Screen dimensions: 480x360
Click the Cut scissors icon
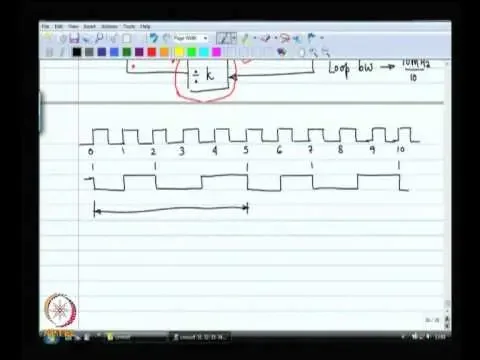[113, 39]
